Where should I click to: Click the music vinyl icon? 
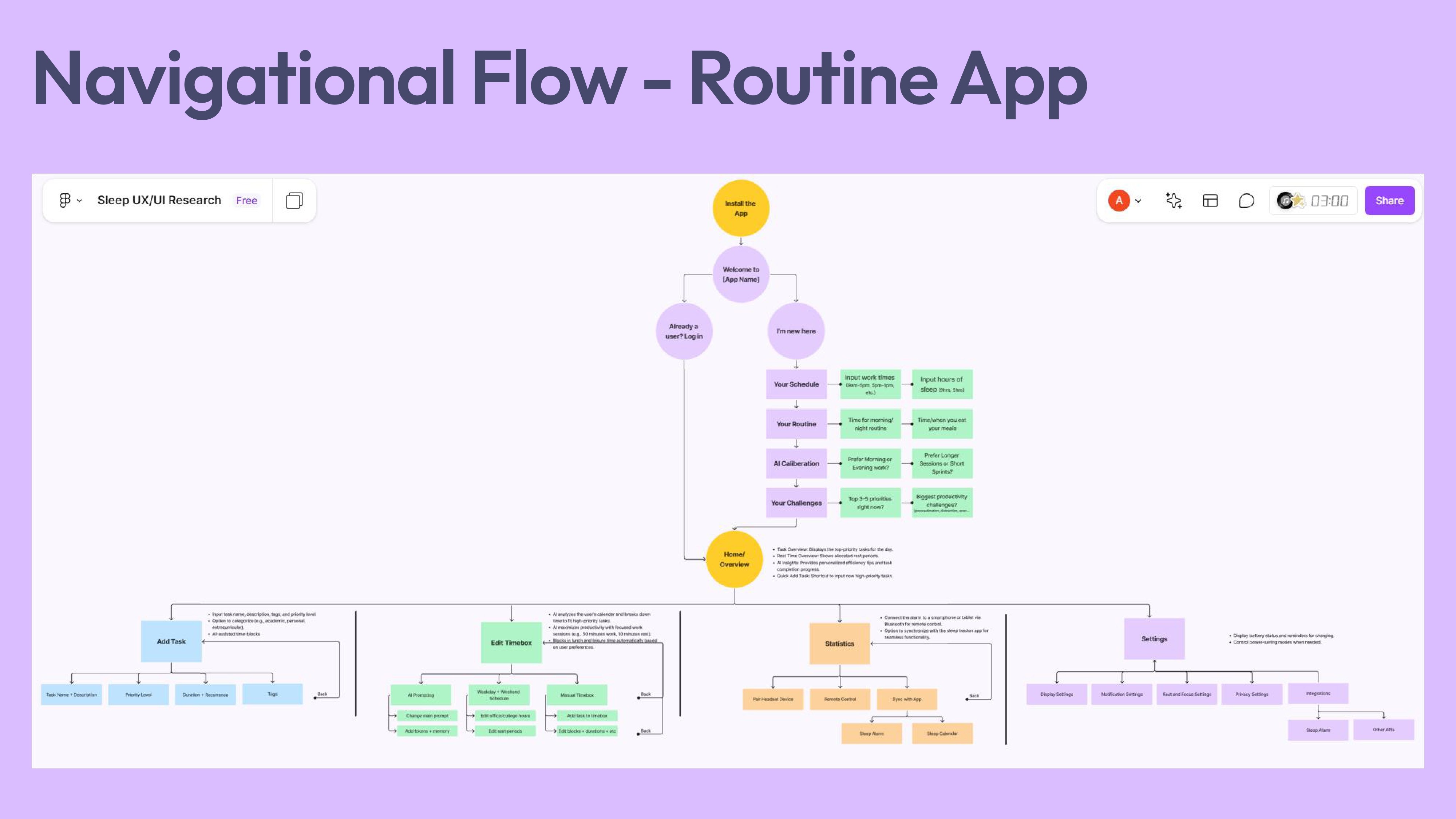tap(1285, 200)
